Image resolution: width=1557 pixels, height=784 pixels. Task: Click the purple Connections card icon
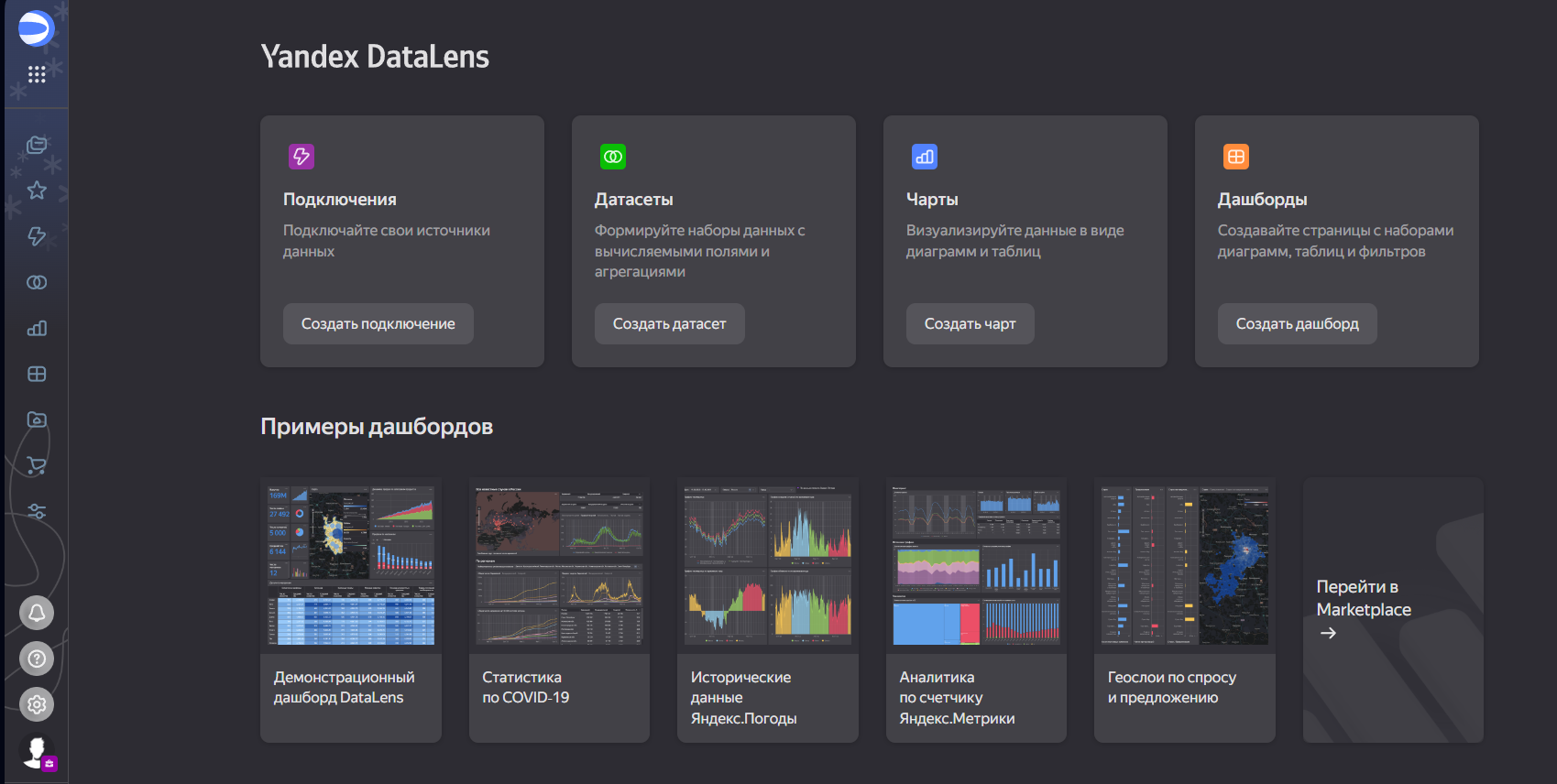coord(302,157)
